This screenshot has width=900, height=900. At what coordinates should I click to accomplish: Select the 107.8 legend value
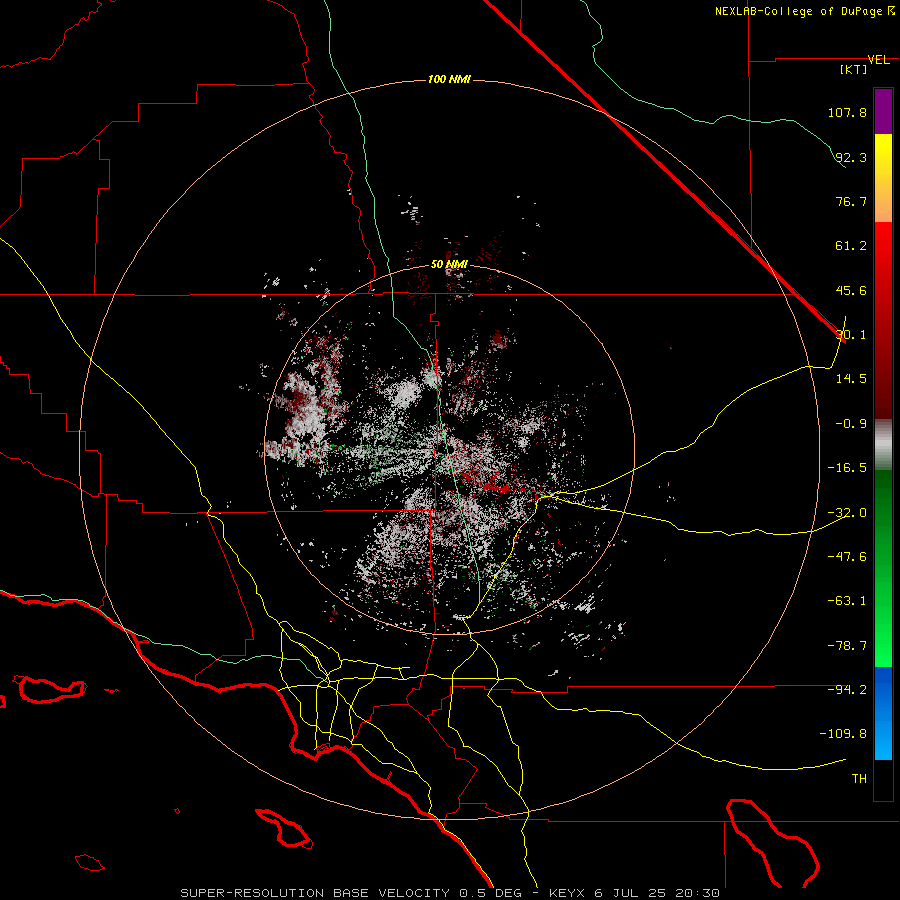(x=847, y=112)
